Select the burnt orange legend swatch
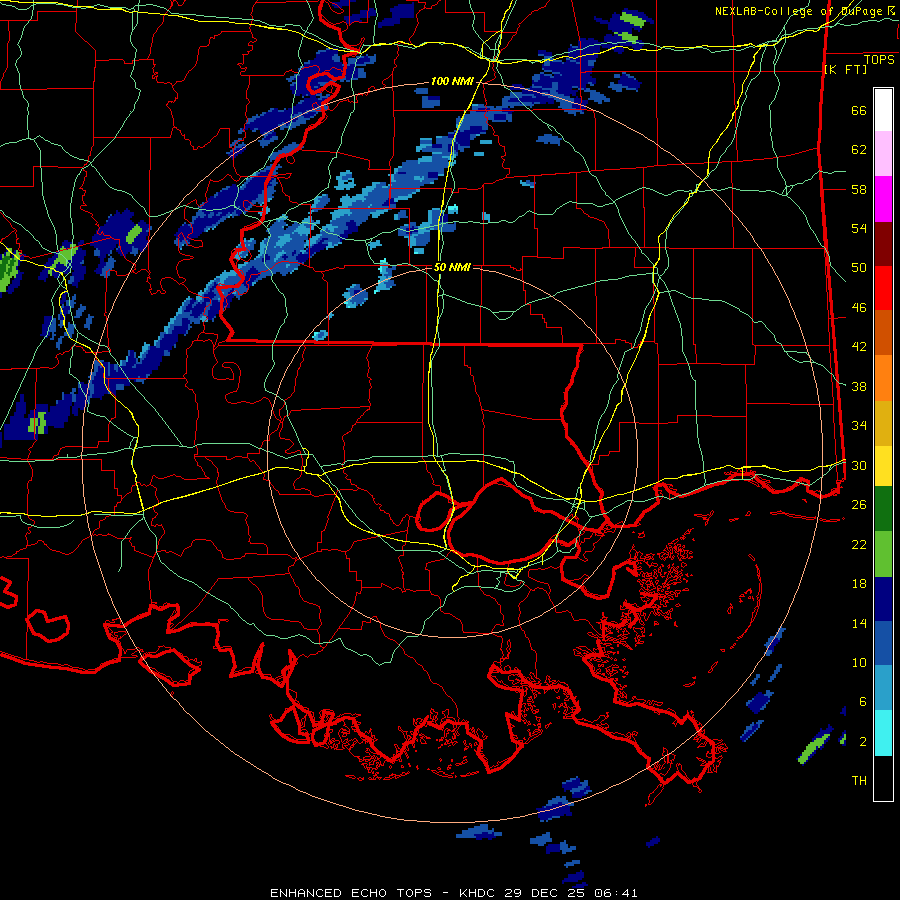Screen dimensions: 900x900 (x=883, y=332)
